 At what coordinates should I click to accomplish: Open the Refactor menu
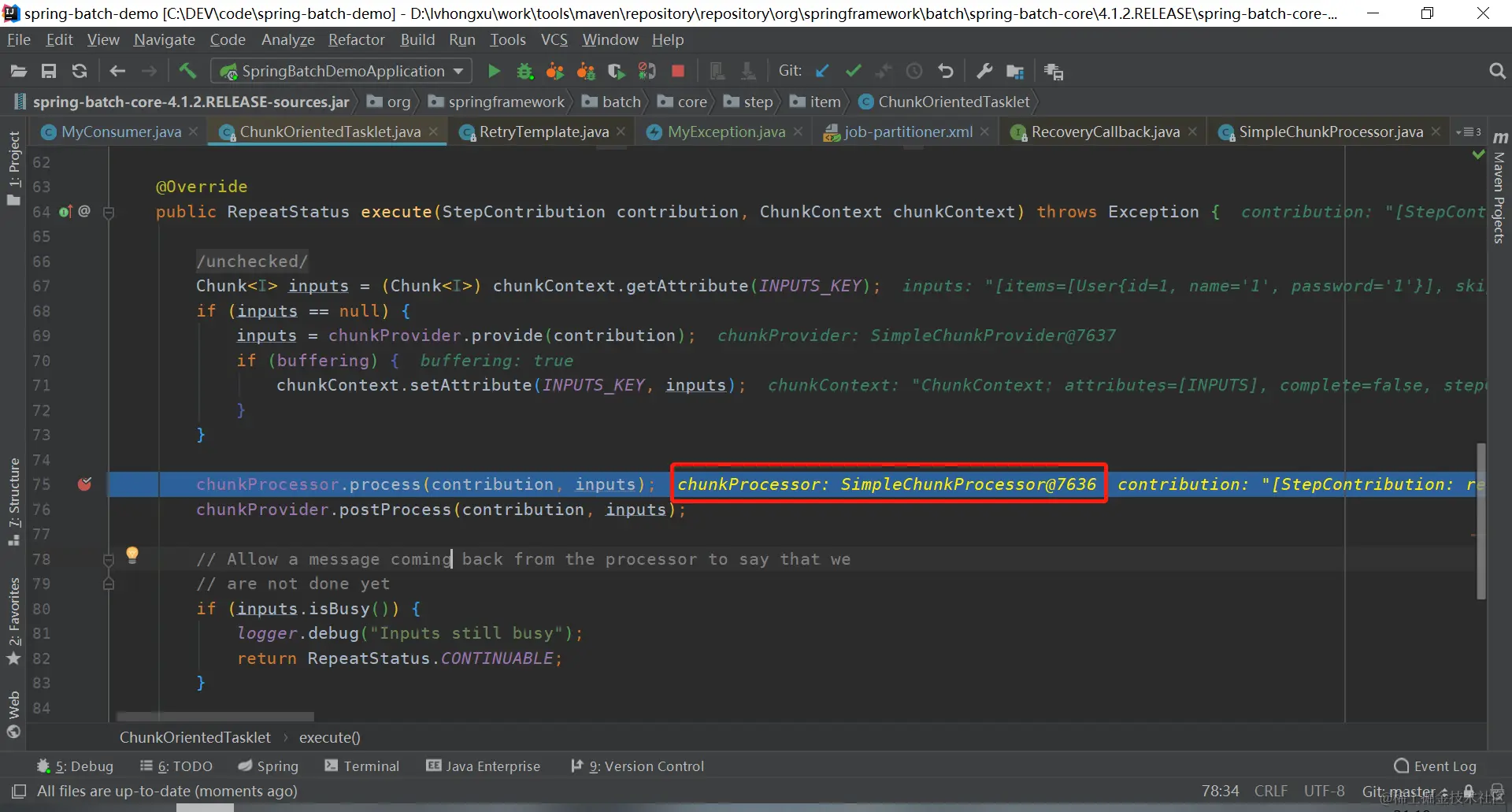click(357, 39)
